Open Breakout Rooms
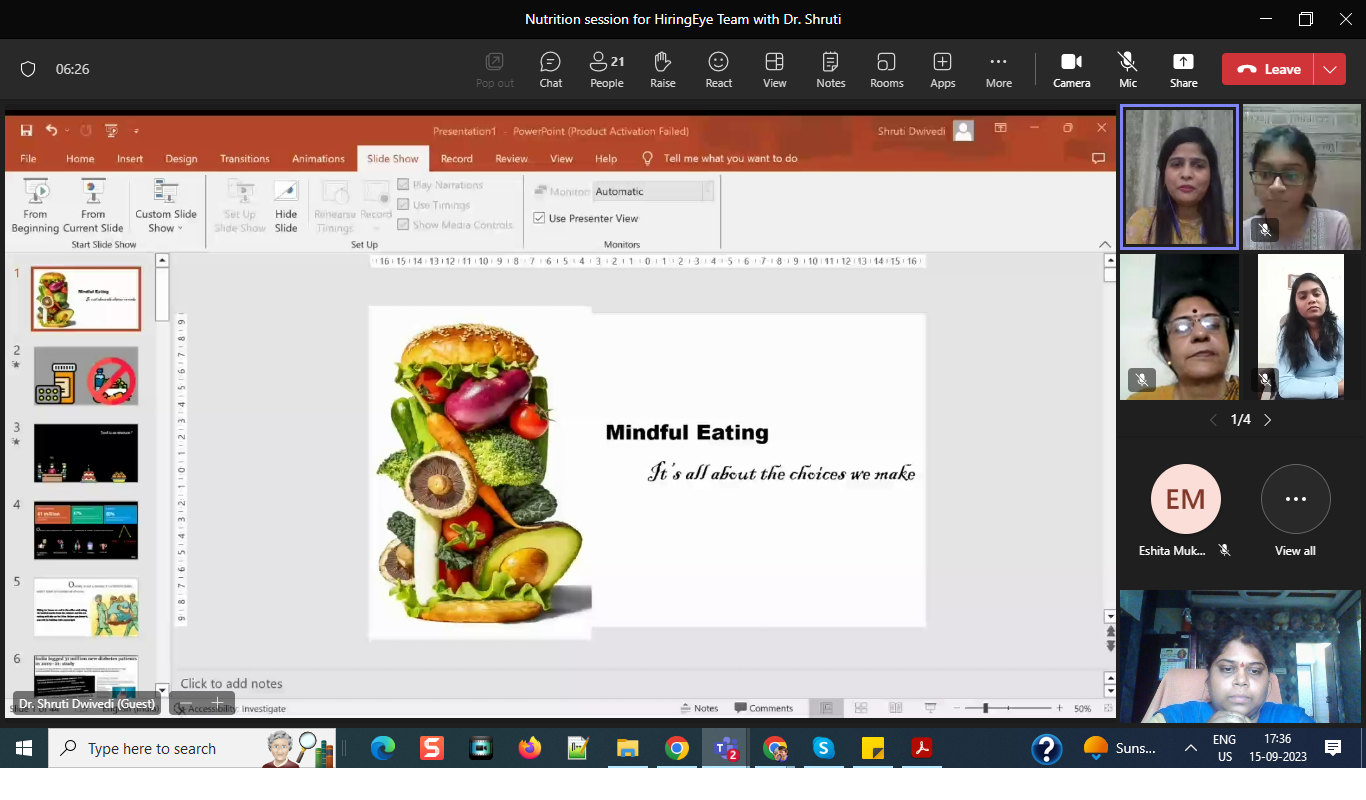Viewport: 1366px width, 800px height. point(886,69)
